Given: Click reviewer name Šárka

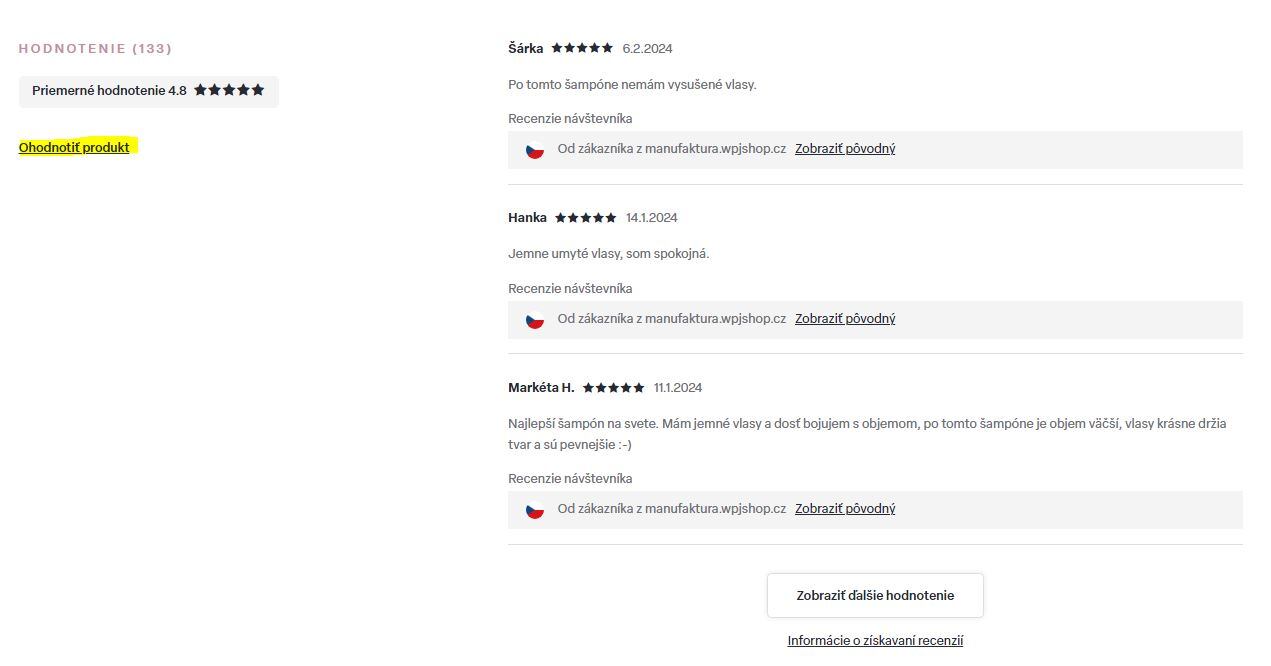Looking at the screenshot, I should pos(526,48).
